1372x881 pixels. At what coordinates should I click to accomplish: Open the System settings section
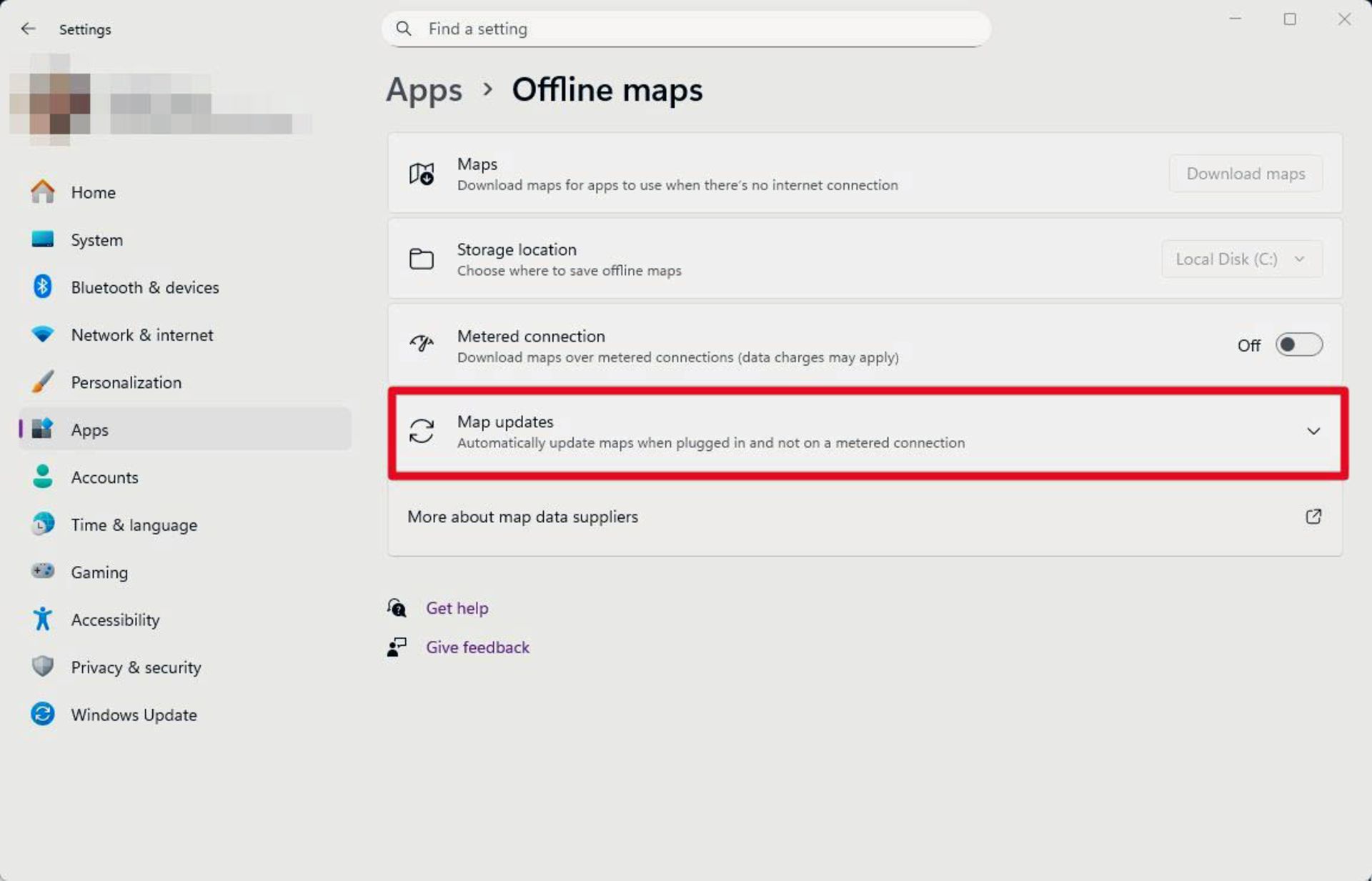point(96,240)
